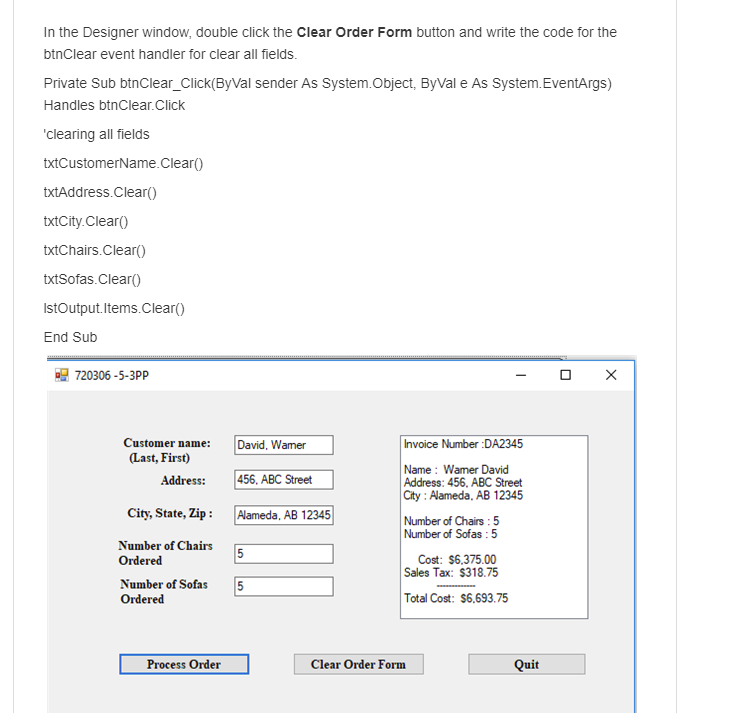Click the Process Order button
Image resolution: width=736 pixels, height=713 pixels.
coord(184,664)
